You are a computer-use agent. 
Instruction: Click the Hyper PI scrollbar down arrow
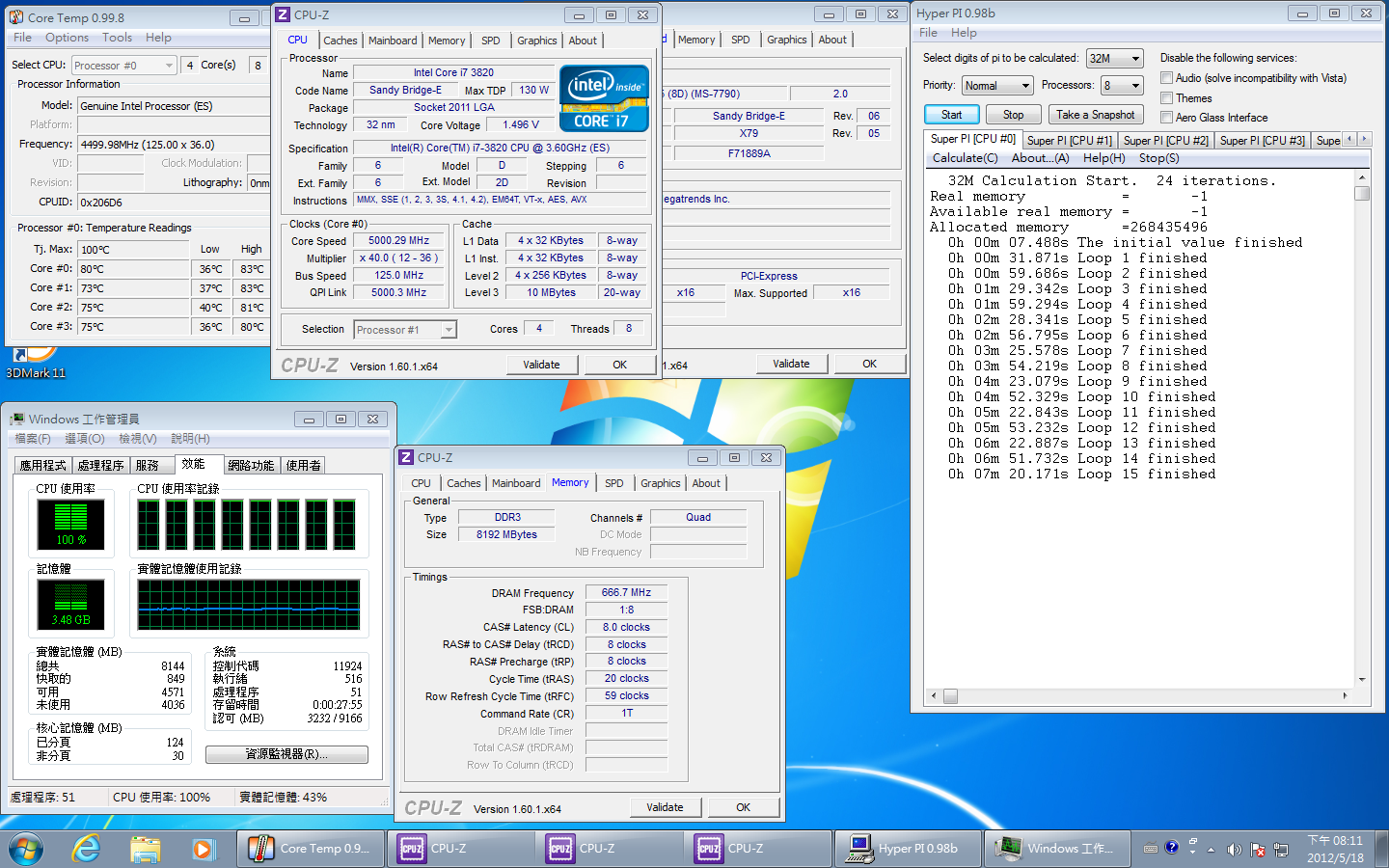[x=1362, y=679]
